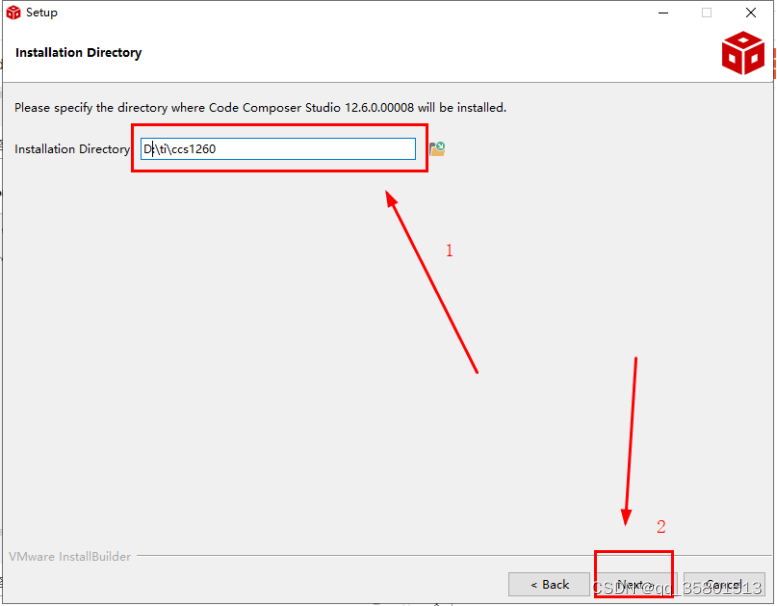Open the folder browse icon
The image size is (777, 606).
coord(437,149)
